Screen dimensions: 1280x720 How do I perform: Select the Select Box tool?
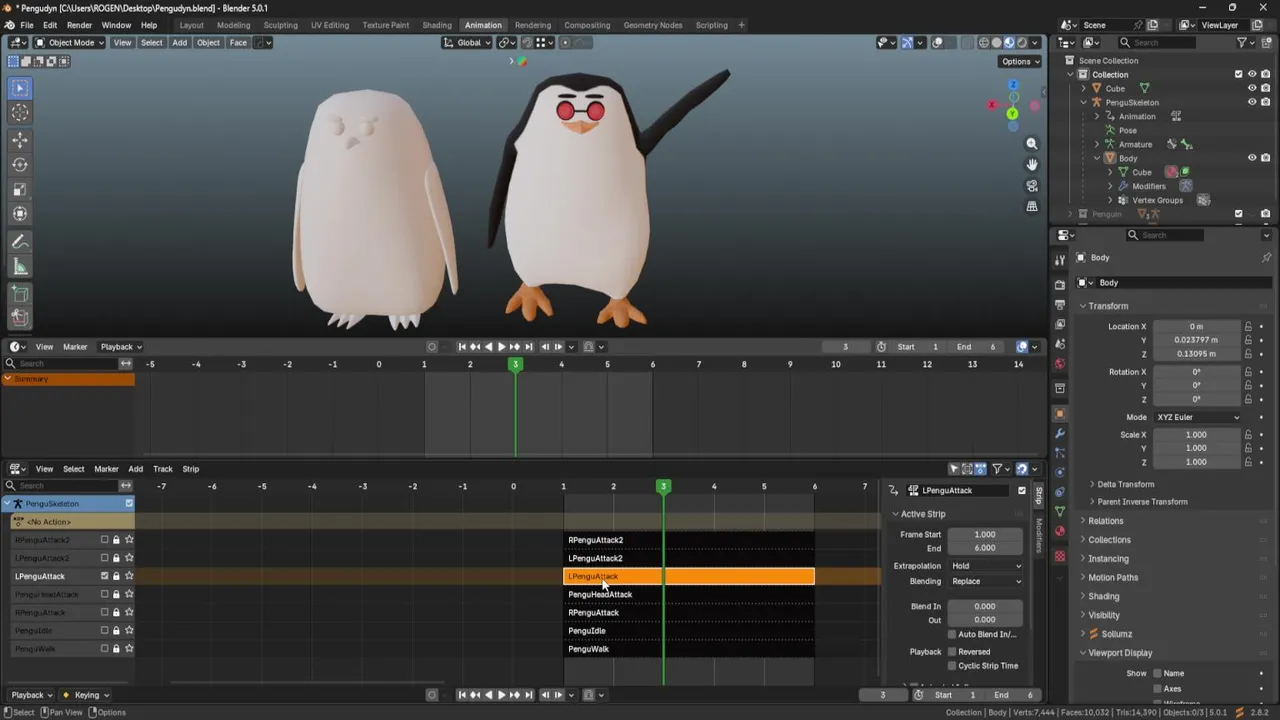point(20,88)
